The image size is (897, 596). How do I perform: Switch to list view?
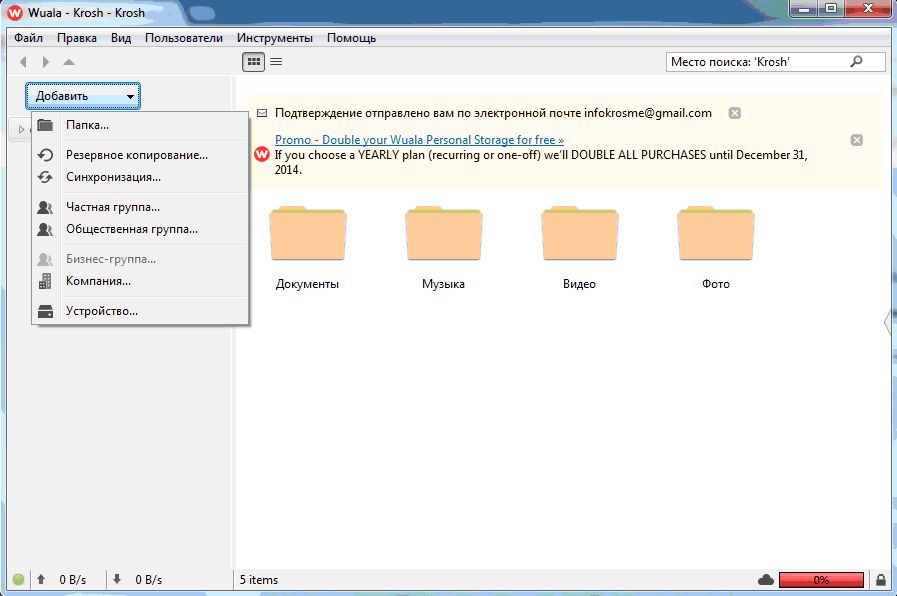[276, 62]
